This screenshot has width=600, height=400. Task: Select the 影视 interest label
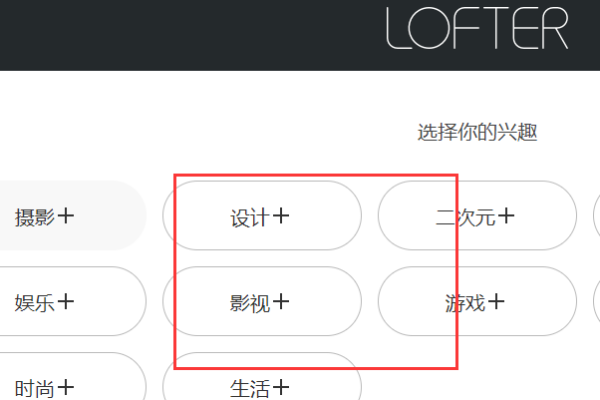[249, 303]
